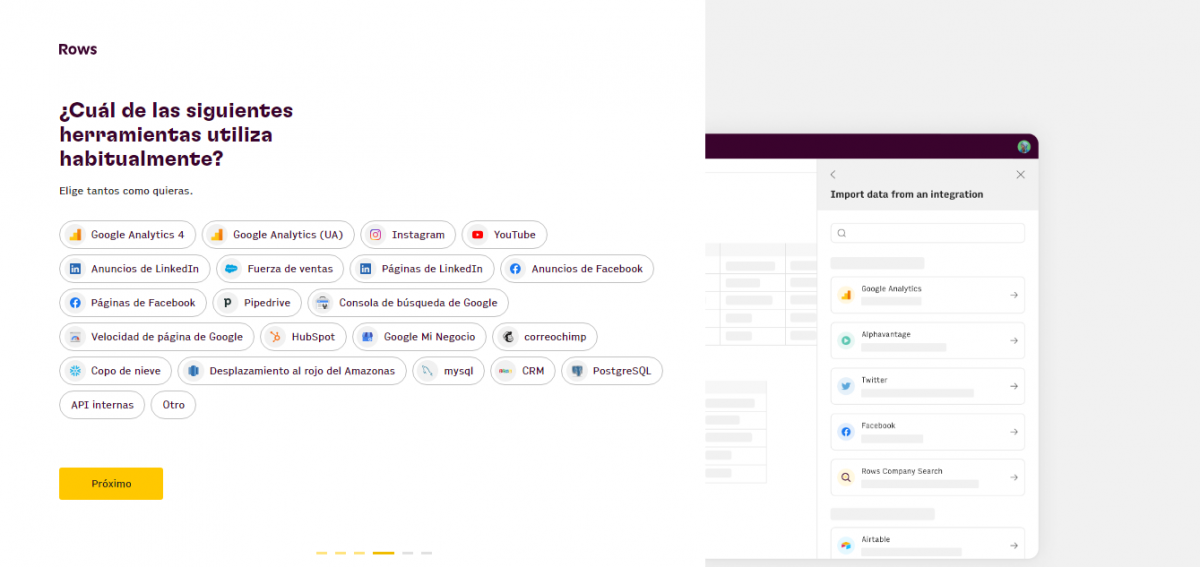Image resolution: width=1200 pixels, height=567 pixels.
Task: Click the integration search field
Action: point(927,233)
